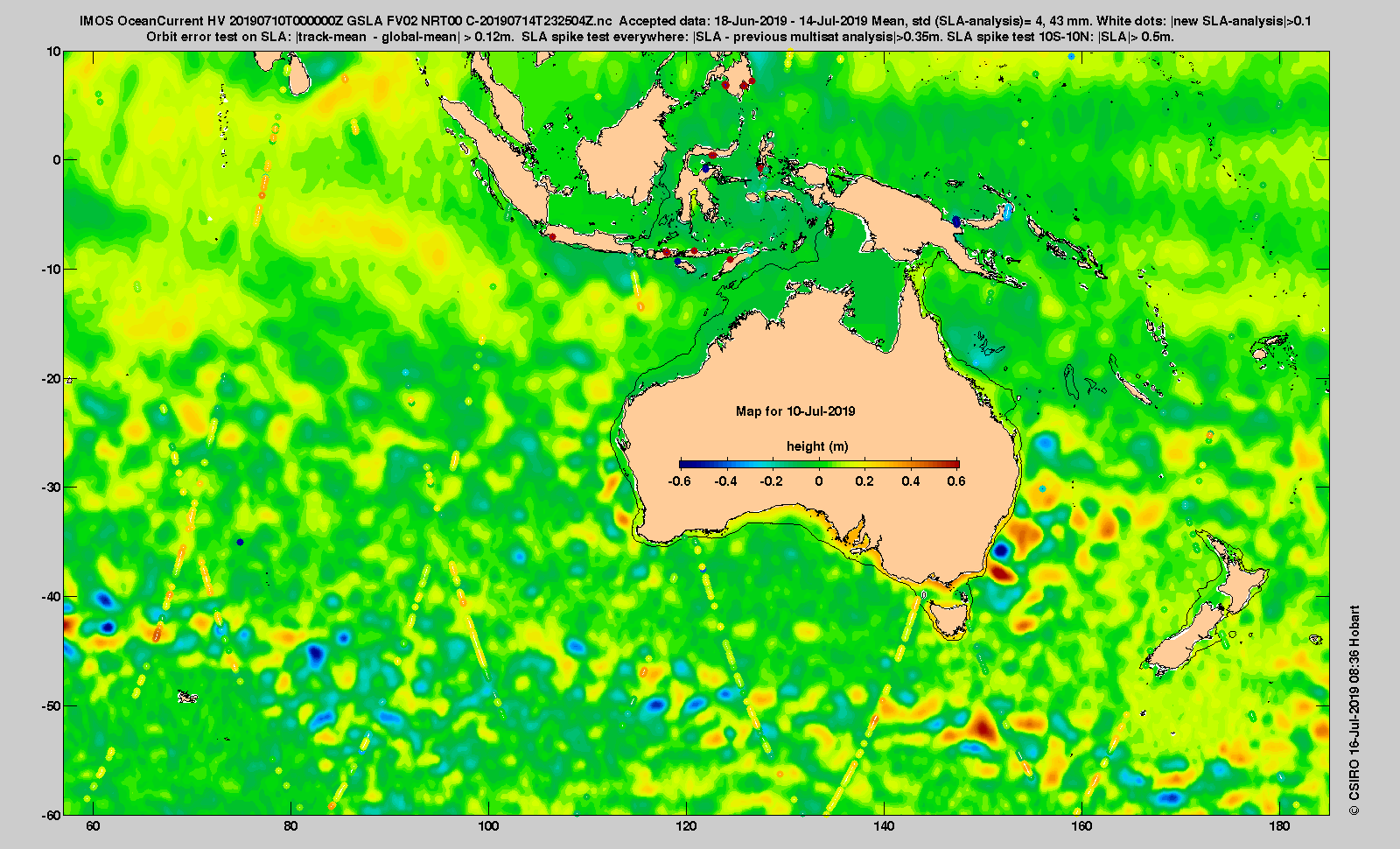
Task: Click the latitude axis label -60
Action: coord(52,814)
